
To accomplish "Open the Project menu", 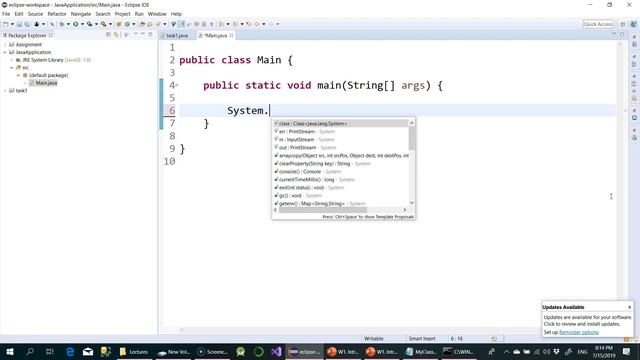I will (122, 14).
